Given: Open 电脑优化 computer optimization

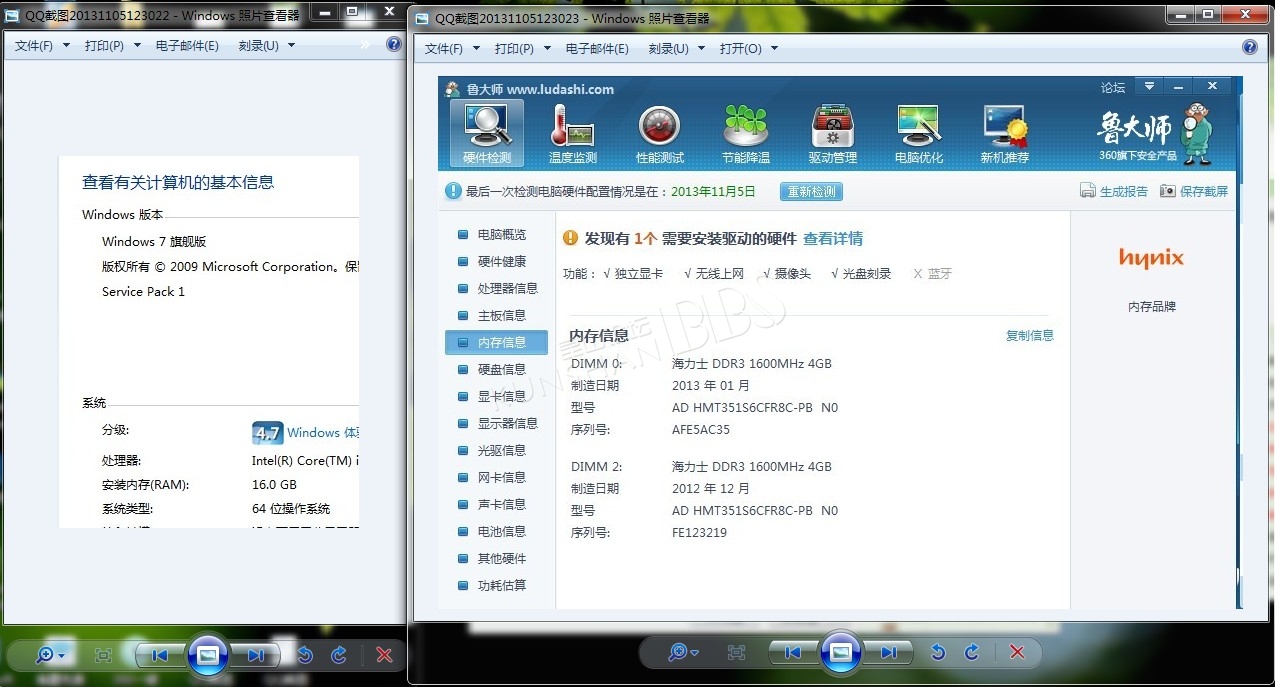Looking at the screenshot, I should coord(919,133).
